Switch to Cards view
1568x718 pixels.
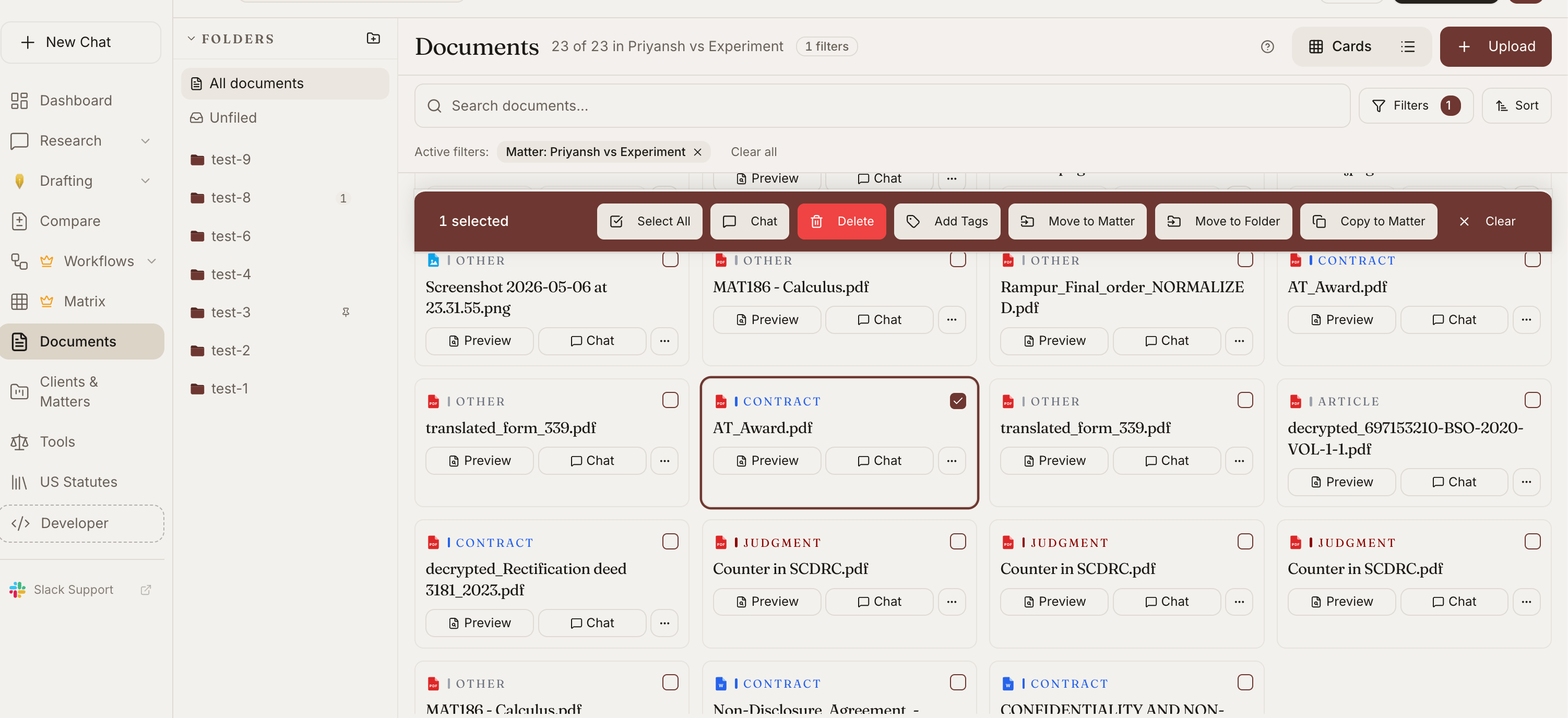pyautogui.click(x=1340, y=47)
